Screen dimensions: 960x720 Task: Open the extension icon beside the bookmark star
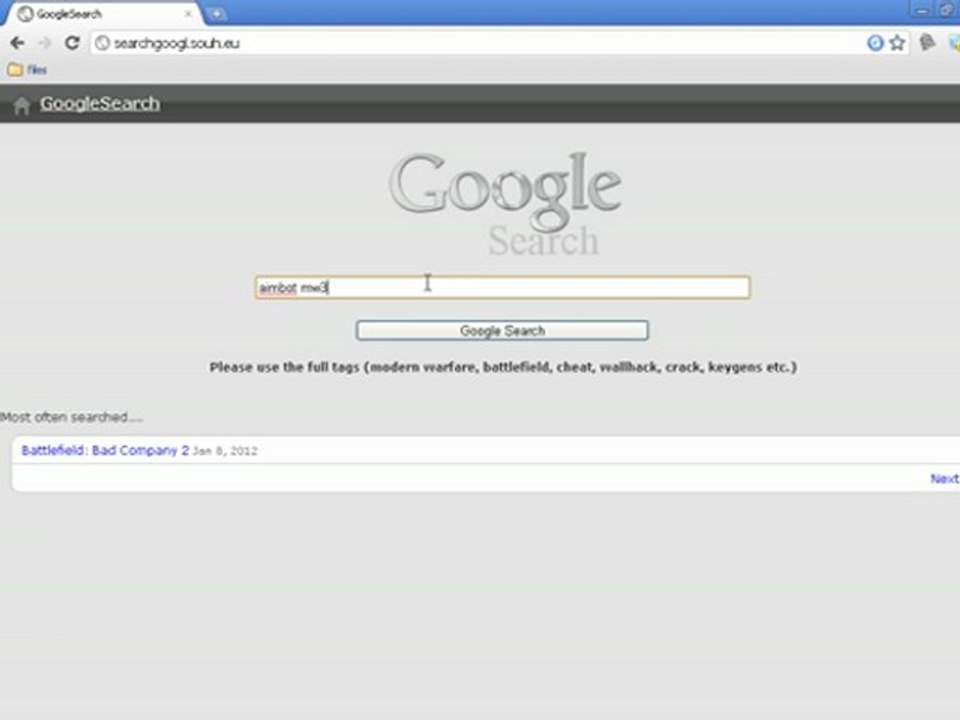pyautogui.click(x=928, y=42)
